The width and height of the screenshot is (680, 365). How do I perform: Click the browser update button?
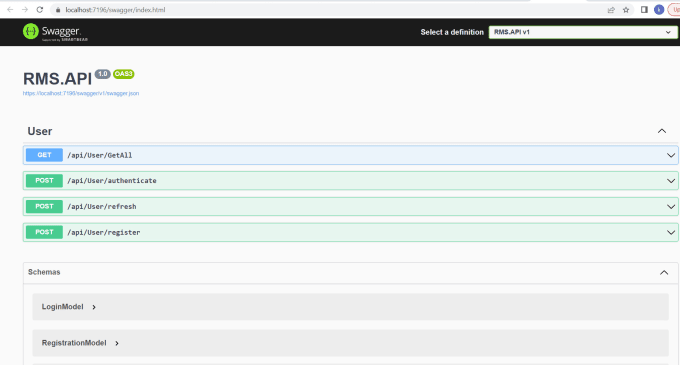674,10
